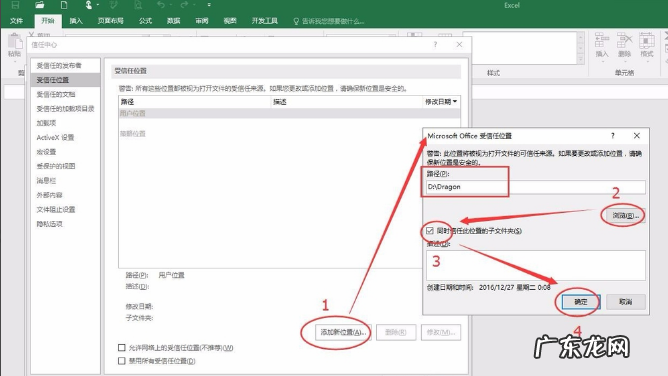Open the 修改日期 column sort dropdown

click(455, 102)
